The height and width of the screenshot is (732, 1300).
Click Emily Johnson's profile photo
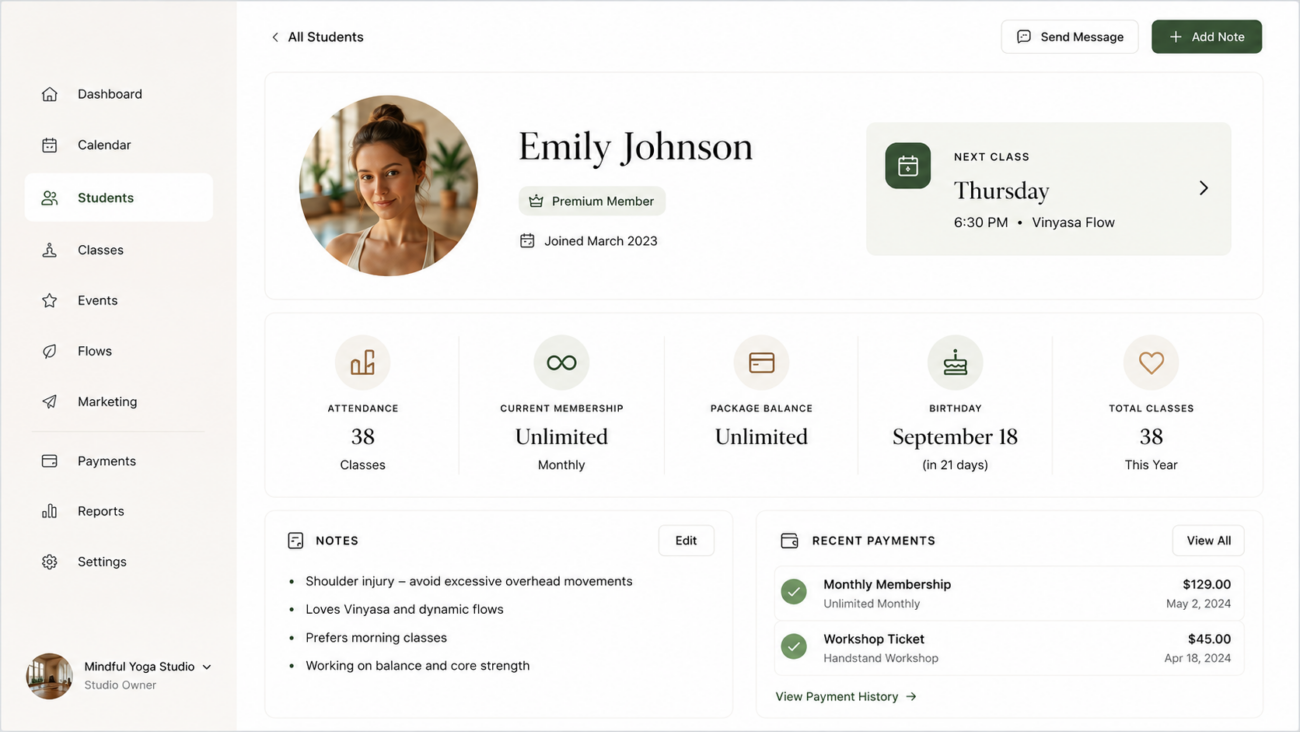[388, 186]
